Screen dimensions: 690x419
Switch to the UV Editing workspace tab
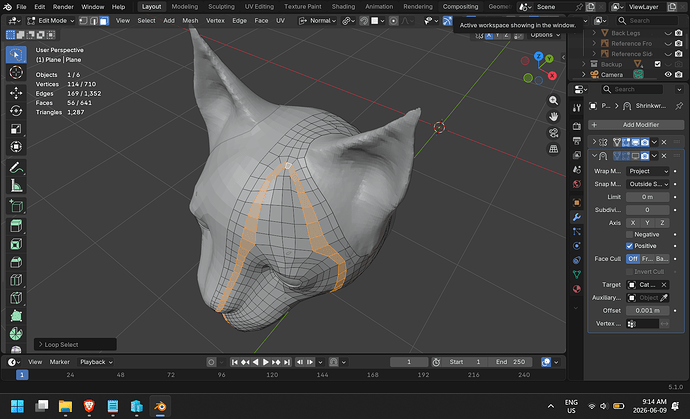259,7
